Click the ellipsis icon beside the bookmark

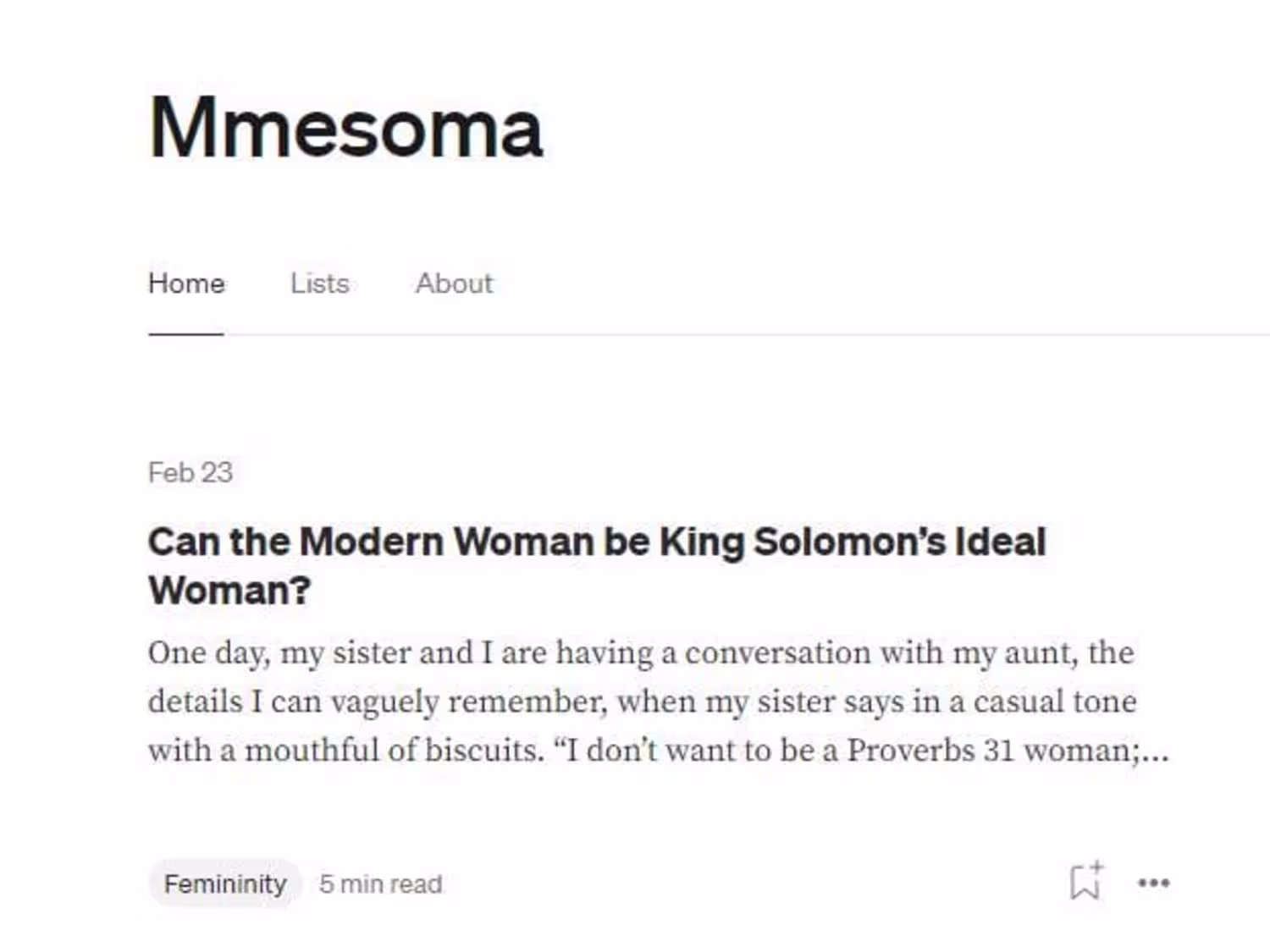[1153, 883]
